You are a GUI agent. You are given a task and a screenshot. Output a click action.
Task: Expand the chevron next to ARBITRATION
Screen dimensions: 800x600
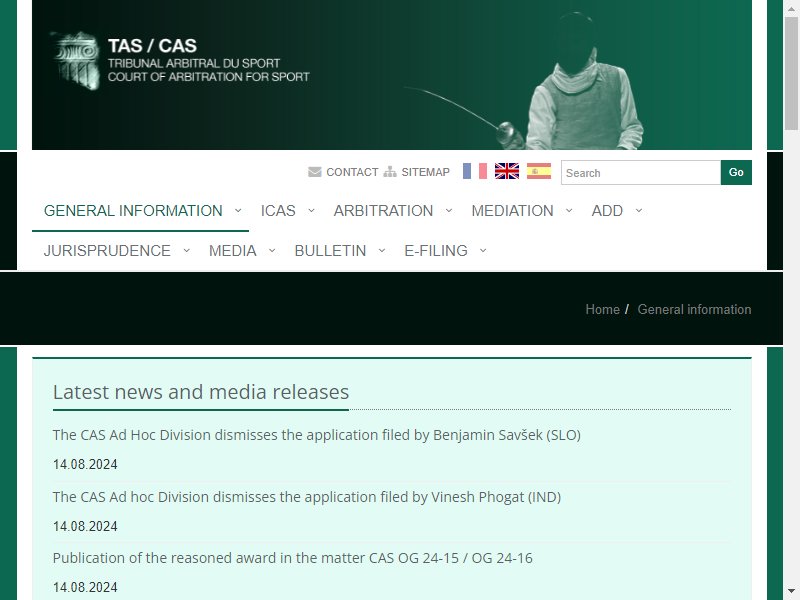coord(449,211)
